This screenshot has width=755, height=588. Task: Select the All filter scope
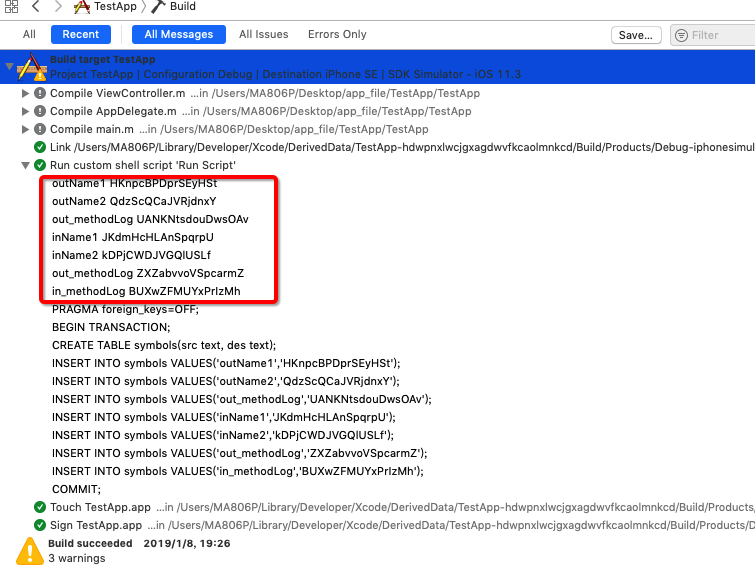pos(30,34)
